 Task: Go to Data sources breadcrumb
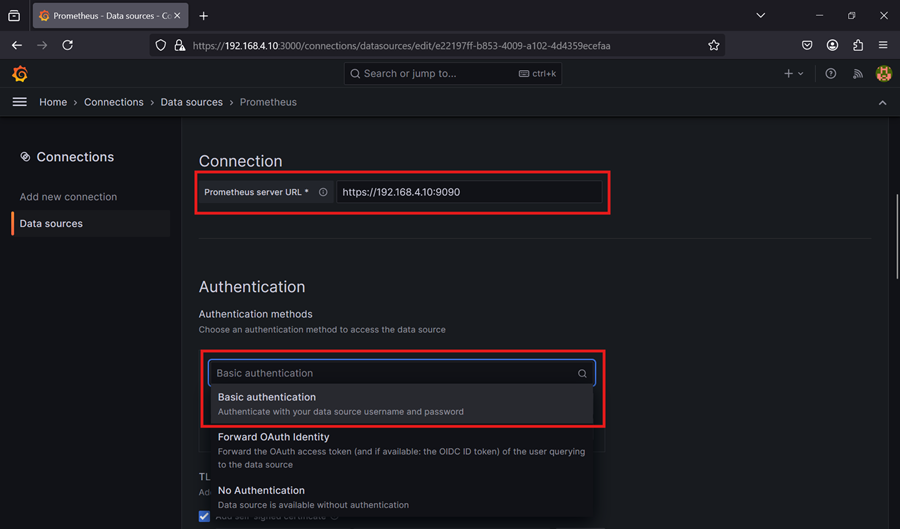coord(192,102)
